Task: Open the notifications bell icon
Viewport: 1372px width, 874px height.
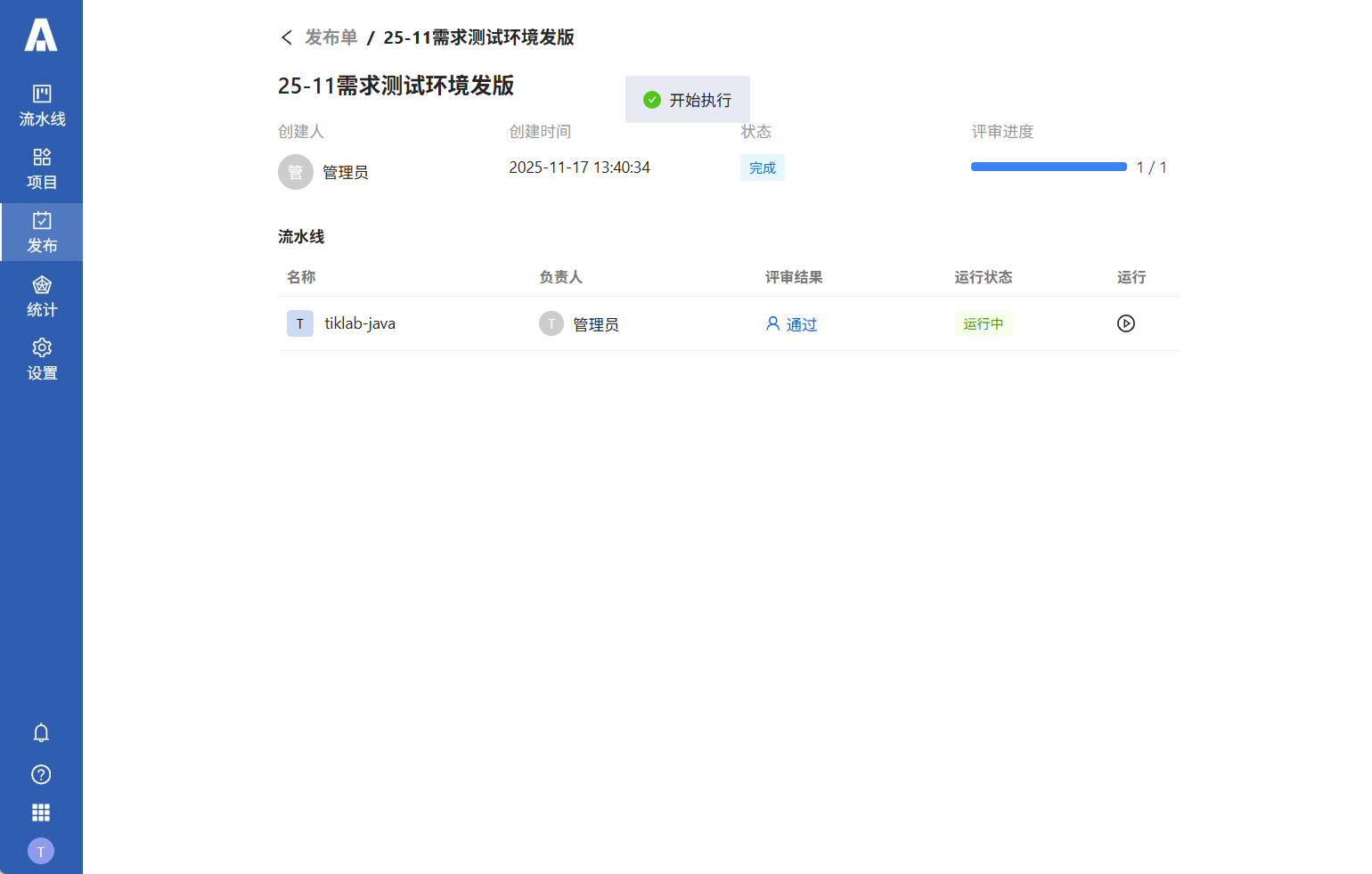Action: coord(41,732)
